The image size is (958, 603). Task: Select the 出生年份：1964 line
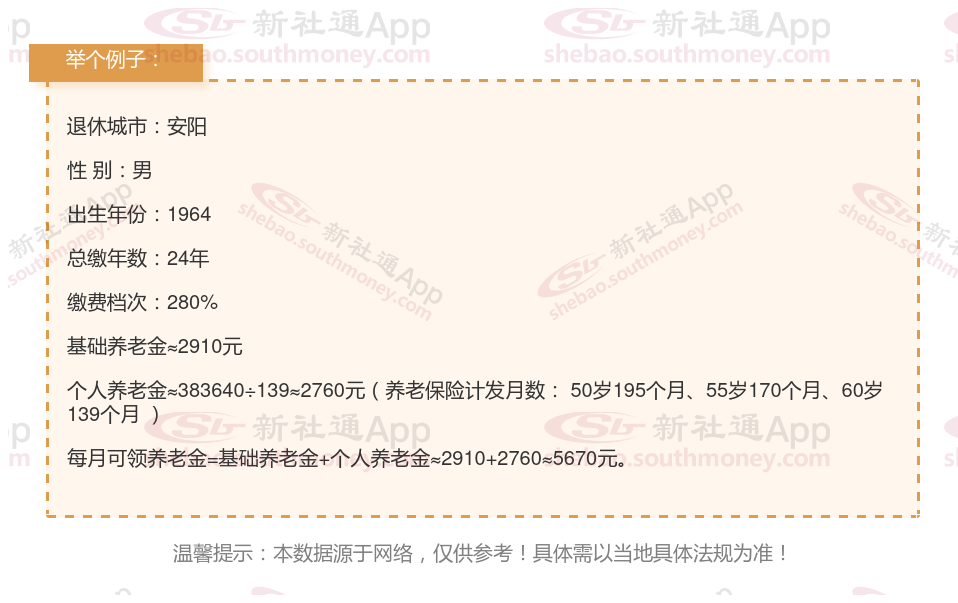(139, 214)
